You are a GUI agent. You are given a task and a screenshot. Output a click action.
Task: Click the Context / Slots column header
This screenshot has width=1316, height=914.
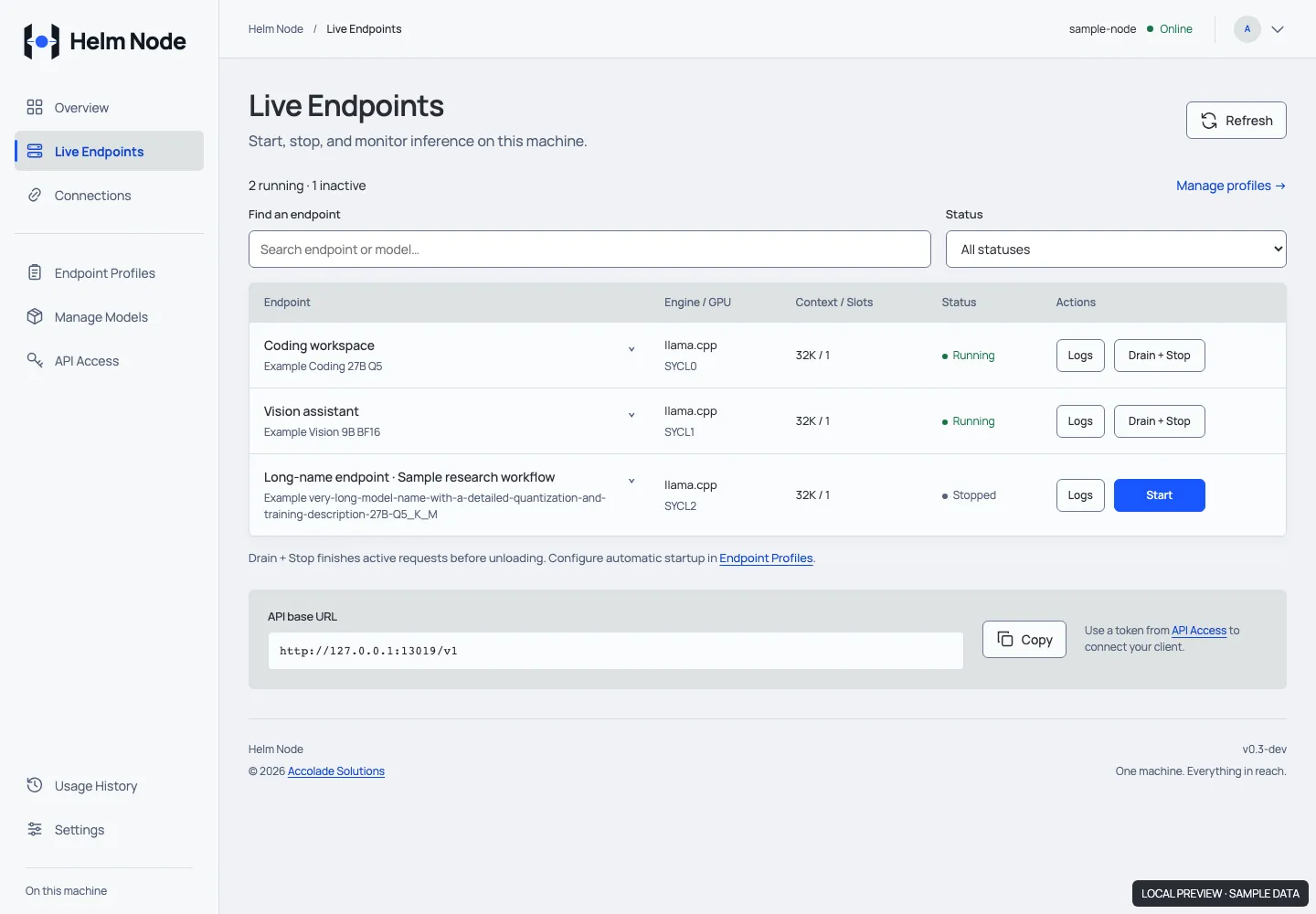pyautogui.click(x=834, y=303)
